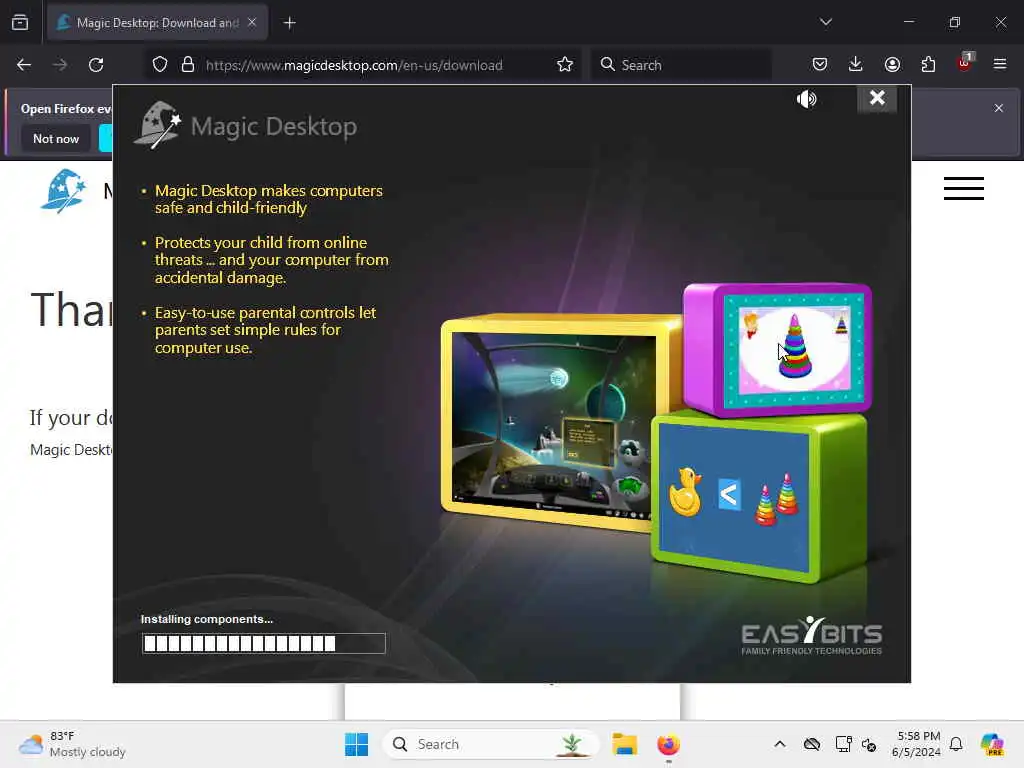Select the Magic Desktop Download tab
The width and height of the screenshot is (1024, 768).
(x=157, y=23)
